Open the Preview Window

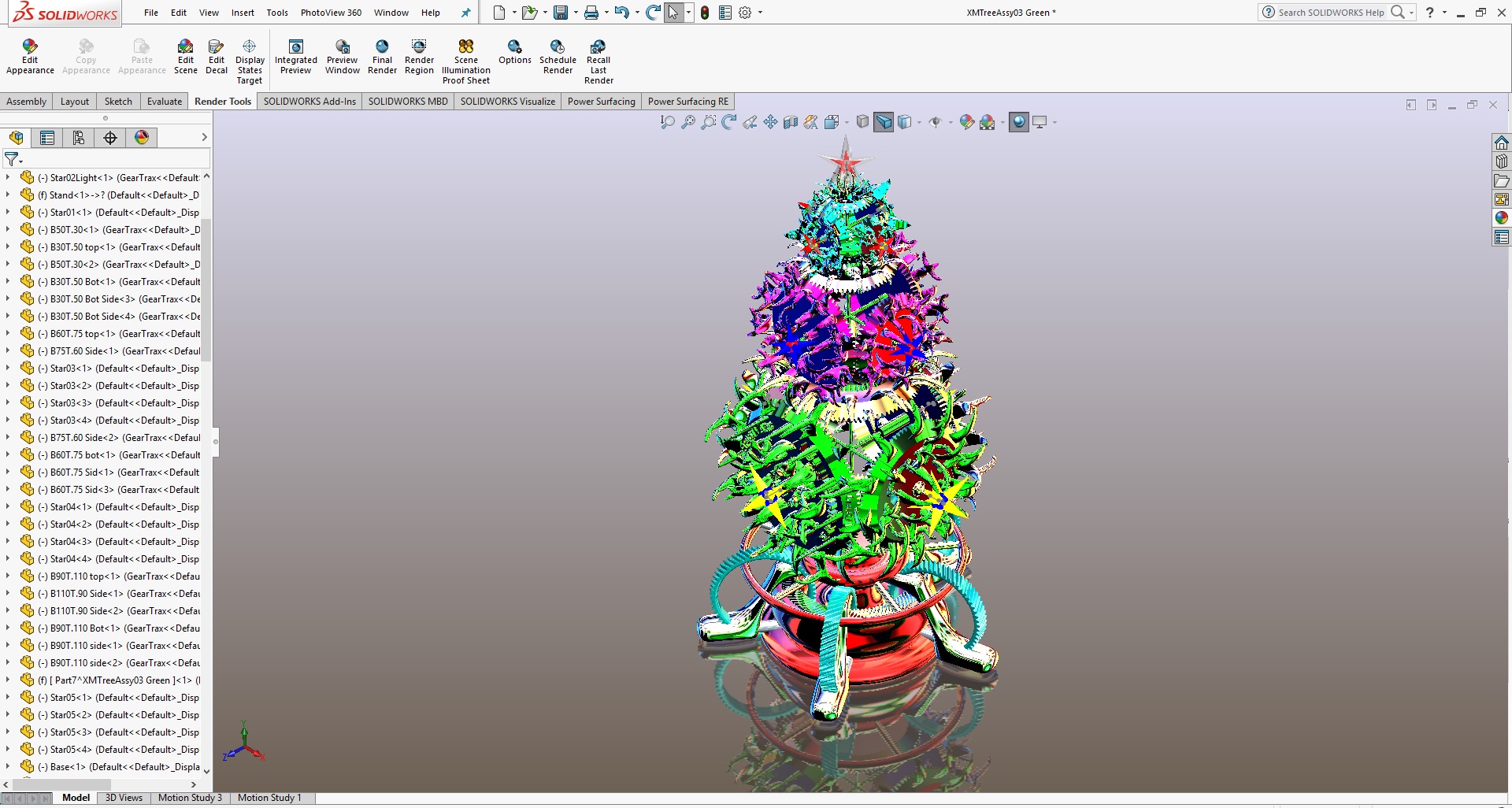pyautogui.click(x=343, y=57)
